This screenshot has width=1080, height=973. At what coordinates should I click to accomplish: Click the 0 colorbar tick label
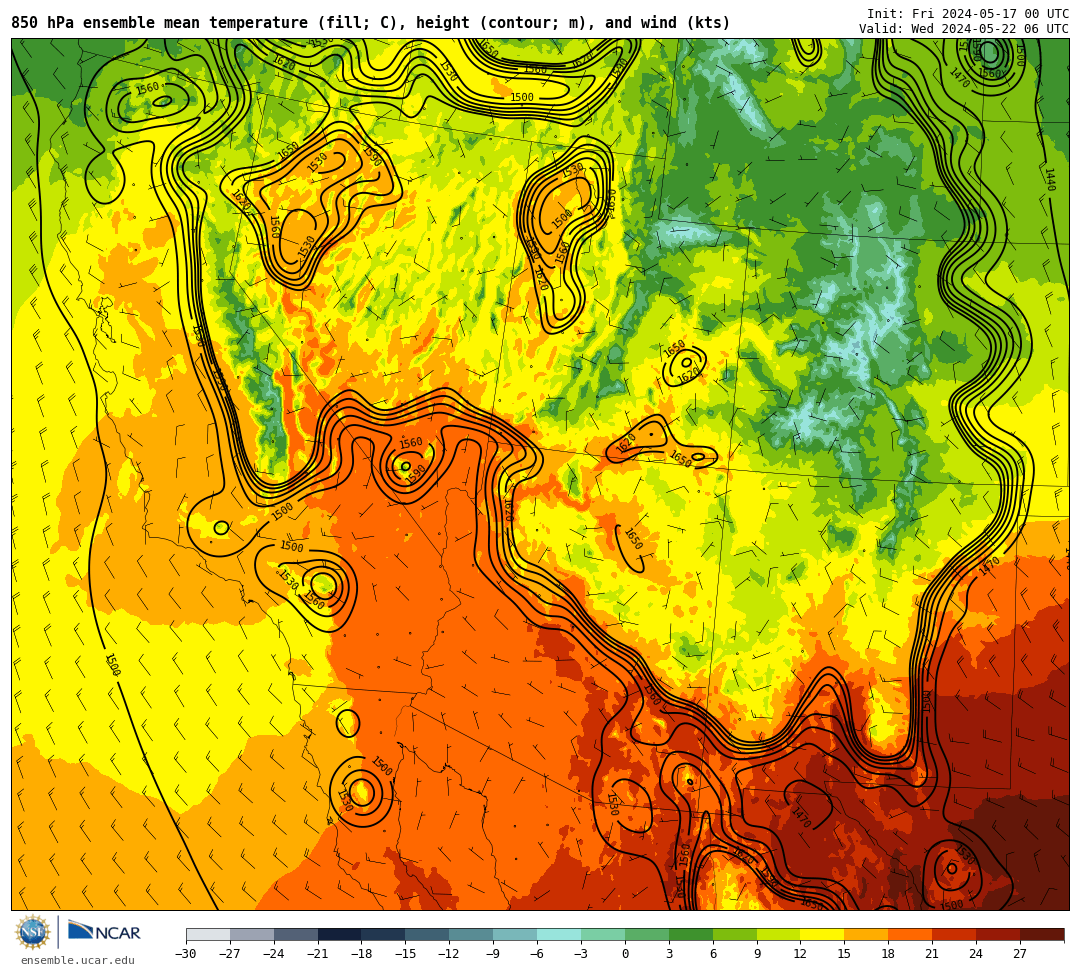[625, 954]
